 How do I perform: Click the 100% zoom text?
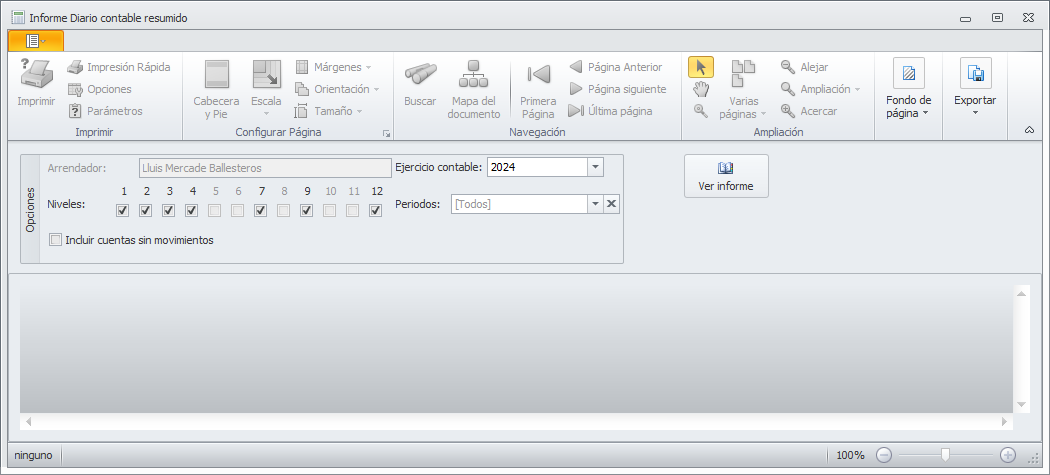[850, 456]
